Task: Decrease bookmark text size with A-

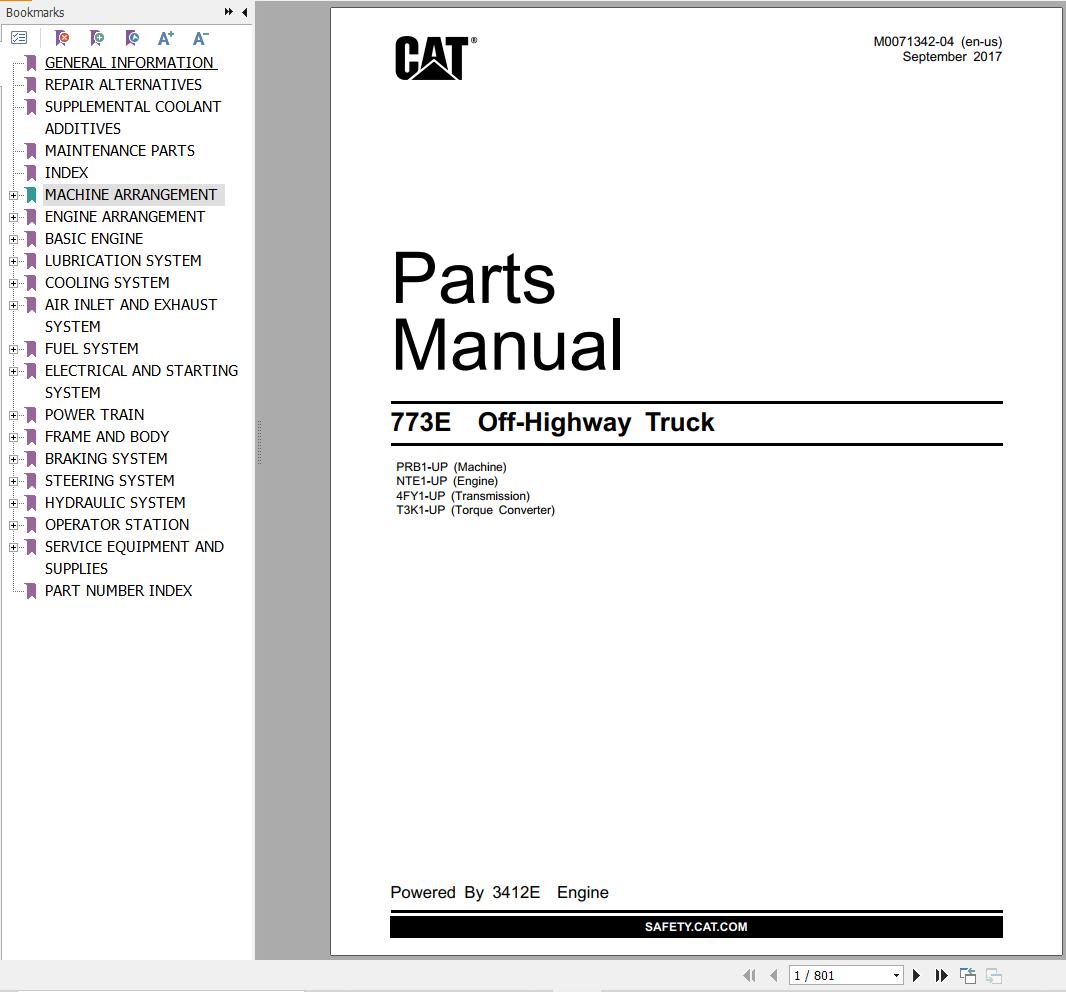Action: 200,38
